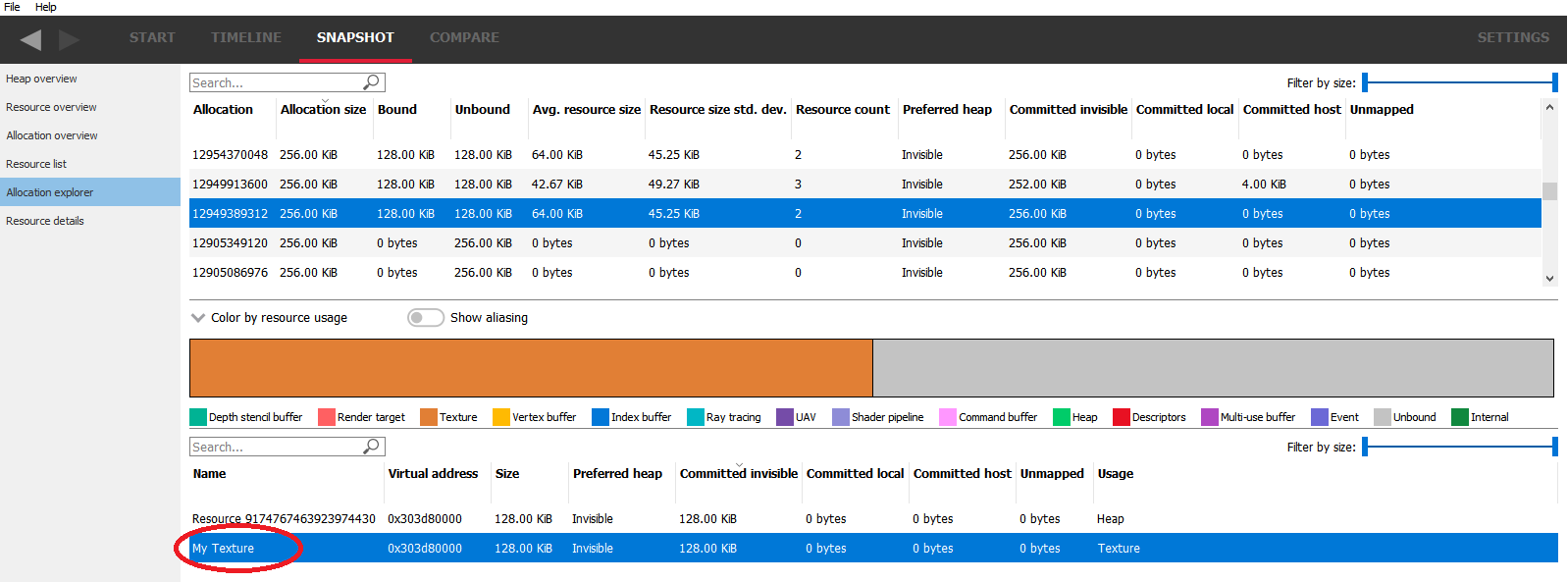Click the back navigation arrow
The image size is (1568, 582).
[x=31, y=39]
